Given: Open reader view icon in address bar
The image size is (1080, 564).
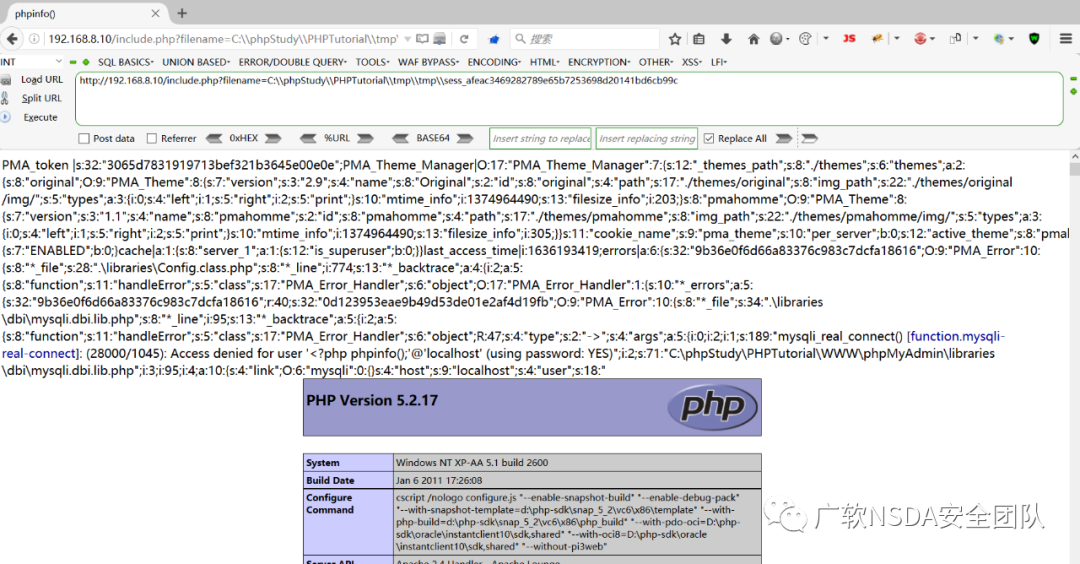Looking at the screenshot, I should click(422, 39).
